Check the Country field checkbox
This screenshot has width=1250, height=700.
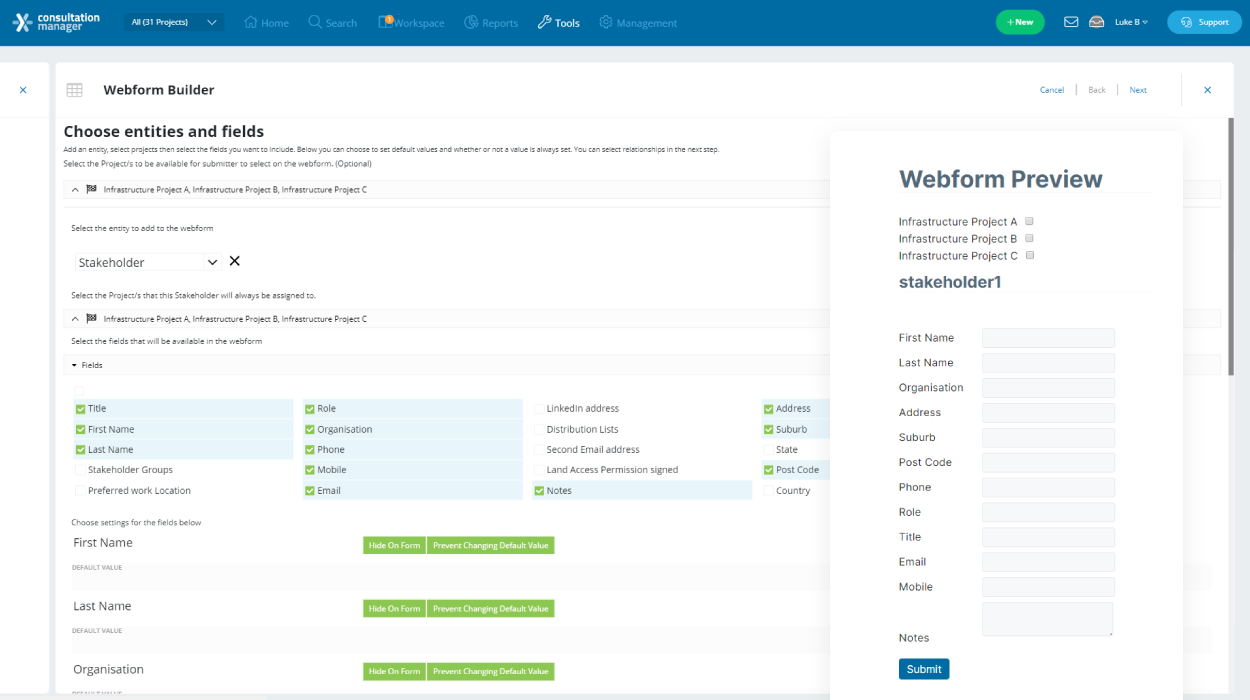pos(769,491)
